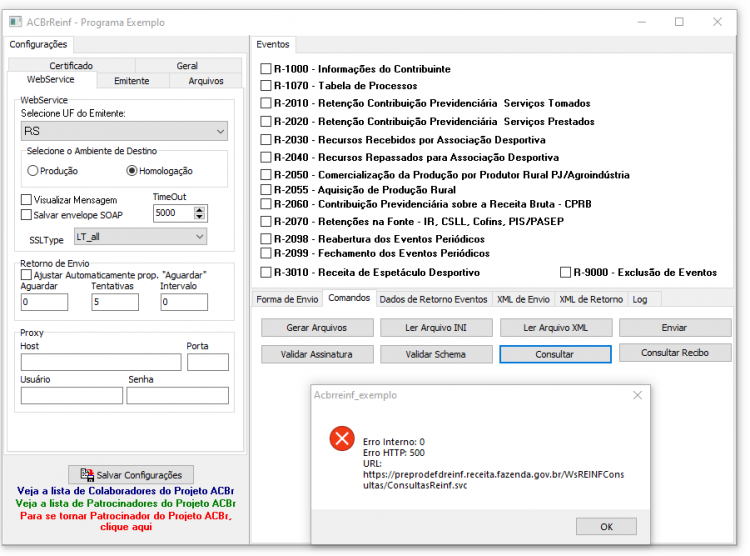
Task: Focus the Proxy Porta field
Action: click(x=208, y=362)
